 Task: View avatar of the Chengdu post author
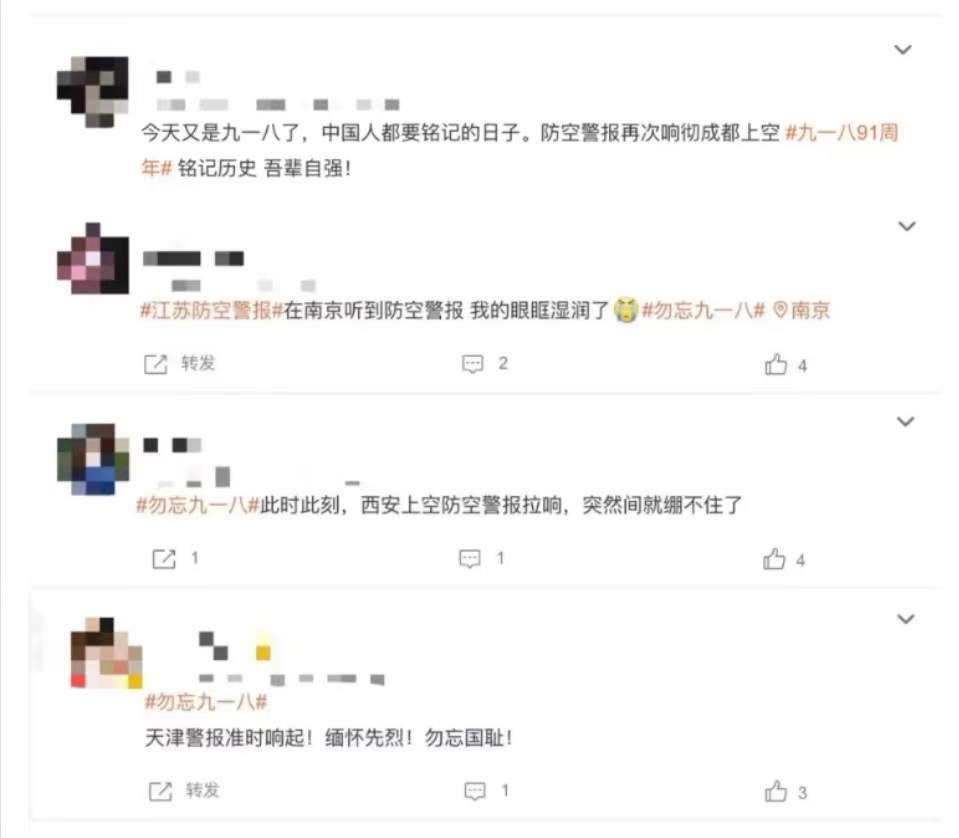pos(93,92)
